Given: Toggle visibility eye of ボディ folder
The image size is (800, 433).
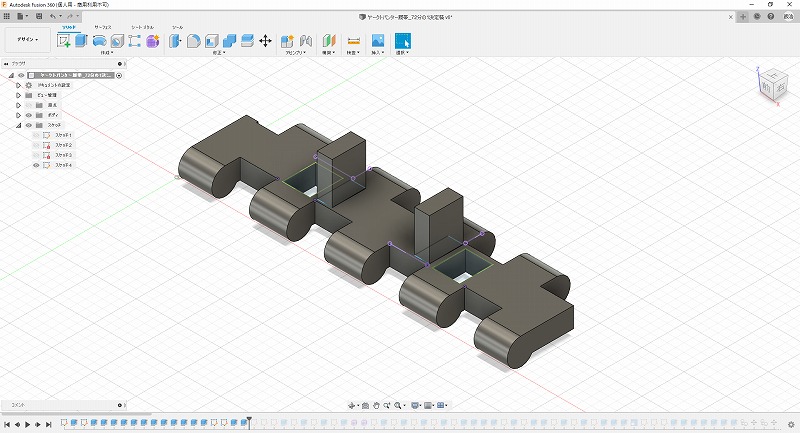Looking at the screenshot, I should 28,115.
